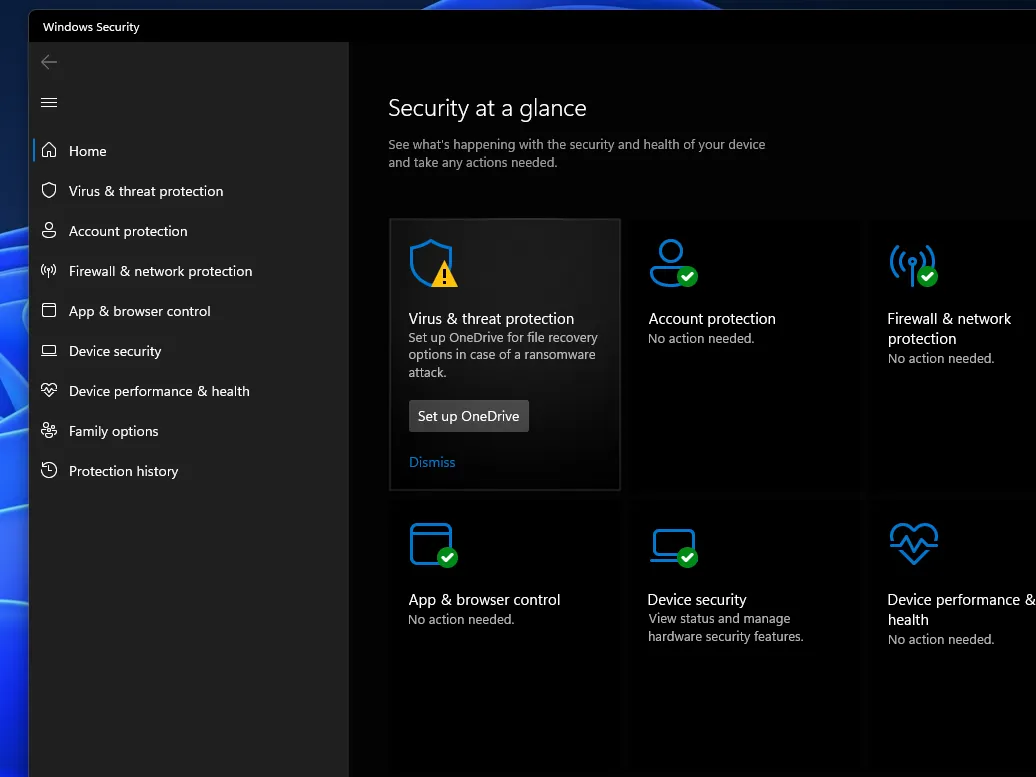Image resolution: width=1036 pixels, height=777 pixels.
Task: Open the Firewall & network protection tile icon
Action: [912, 264]
